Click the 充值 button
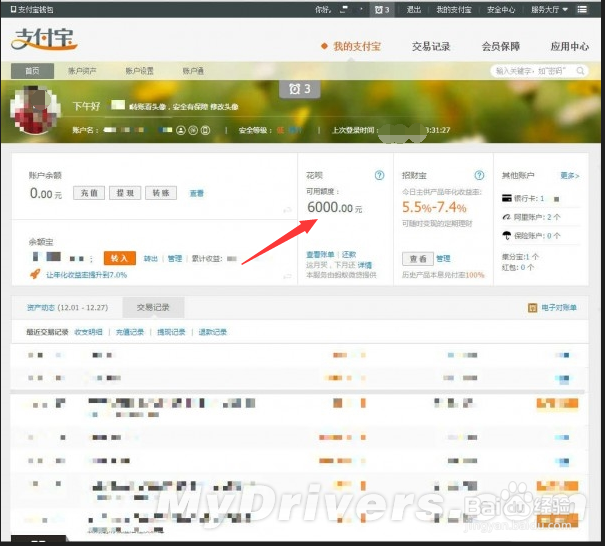 tap(89, 193)
